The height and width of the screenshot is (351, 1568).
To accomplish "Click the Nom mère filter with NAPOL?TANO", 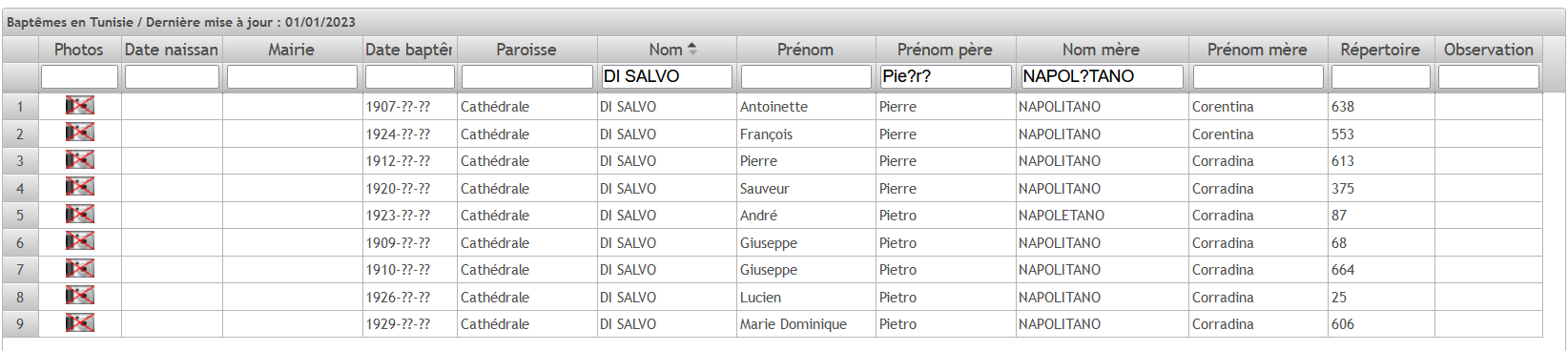I will point(1102,76).
